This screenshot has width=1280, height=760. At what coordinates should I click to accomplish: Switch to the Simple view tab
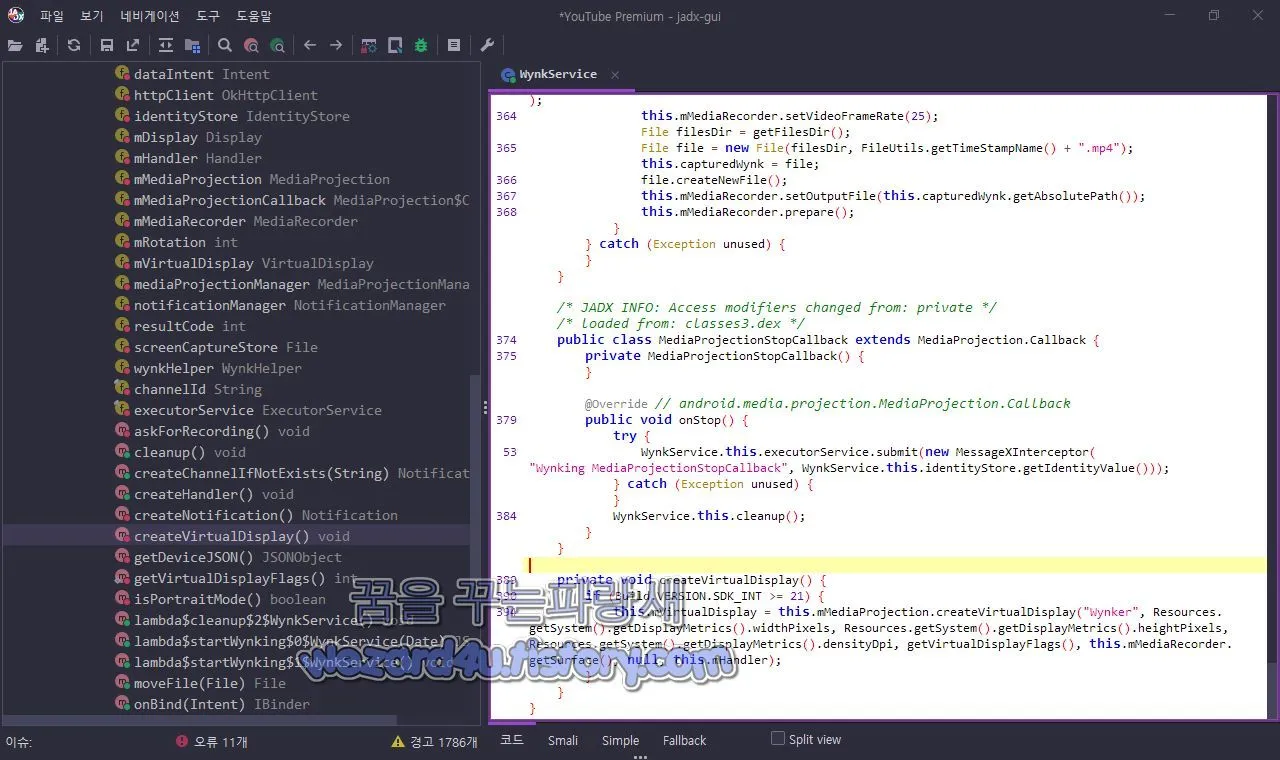(620, 740)
